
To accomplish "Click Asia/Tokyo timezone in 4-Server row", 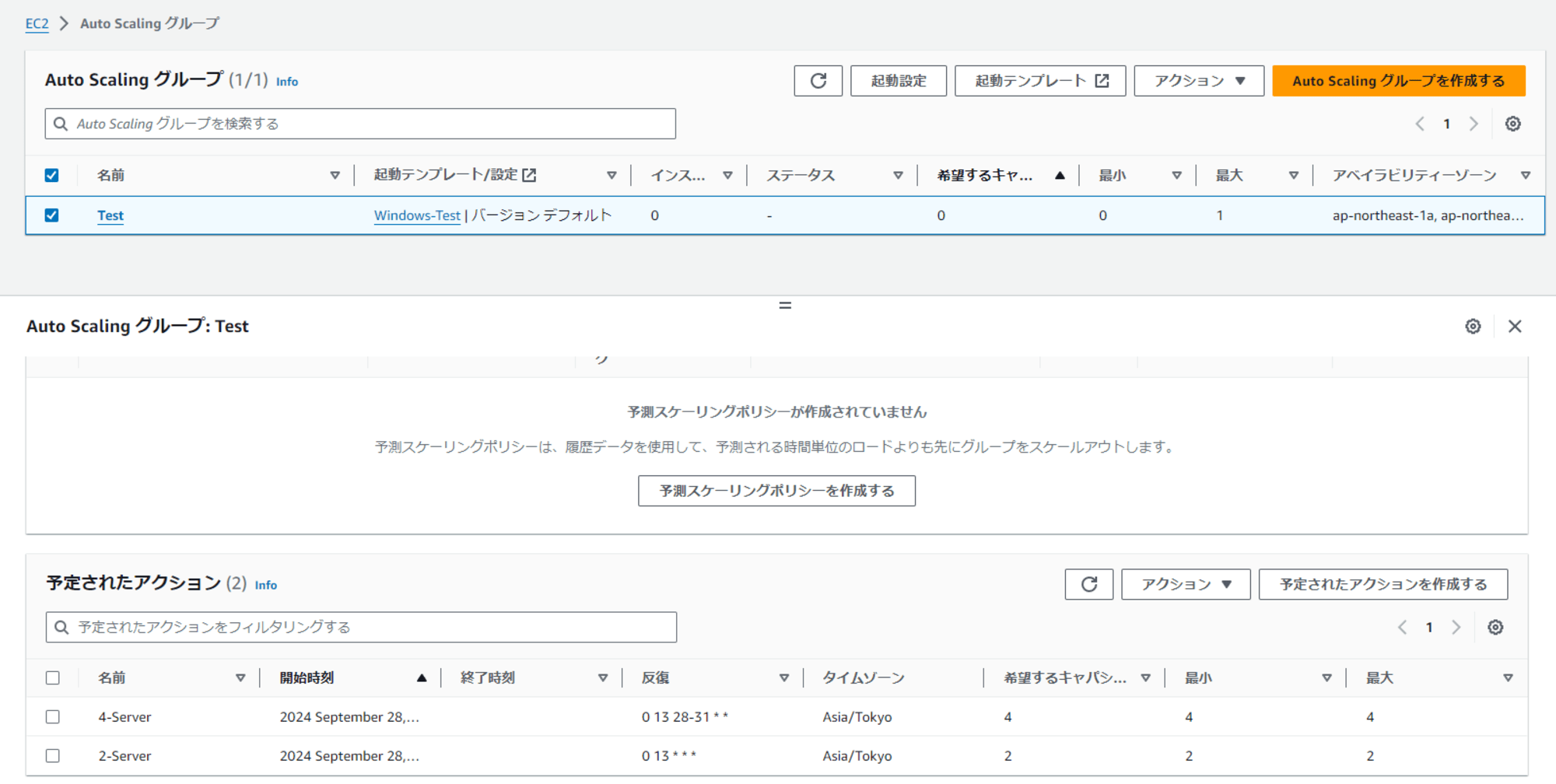I will (x=857, y=717).
